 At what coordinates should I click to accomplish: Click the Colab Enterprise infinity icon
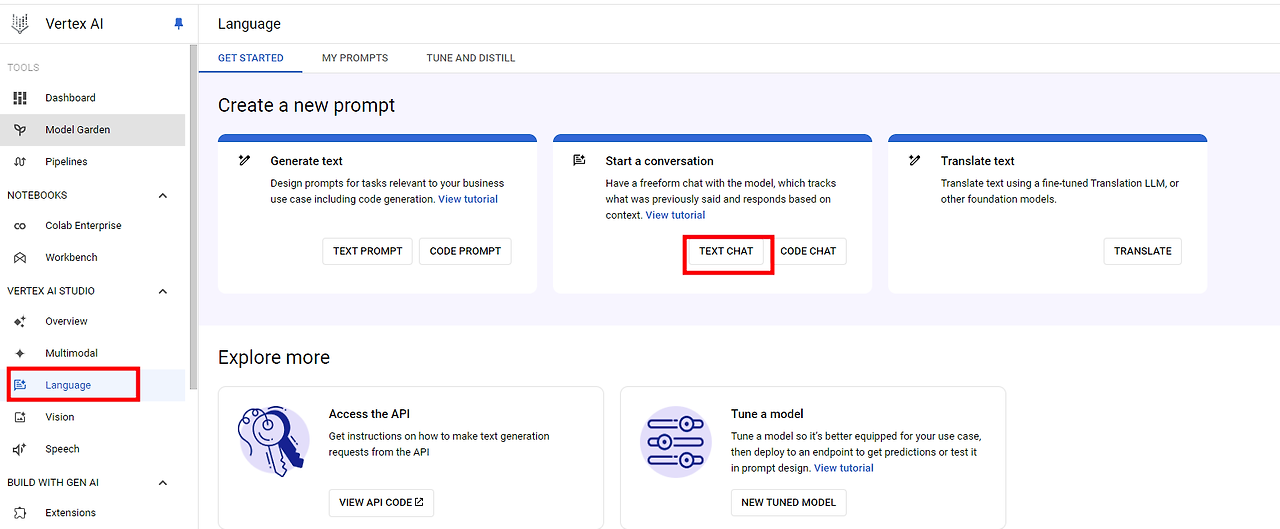click(20, 226)
